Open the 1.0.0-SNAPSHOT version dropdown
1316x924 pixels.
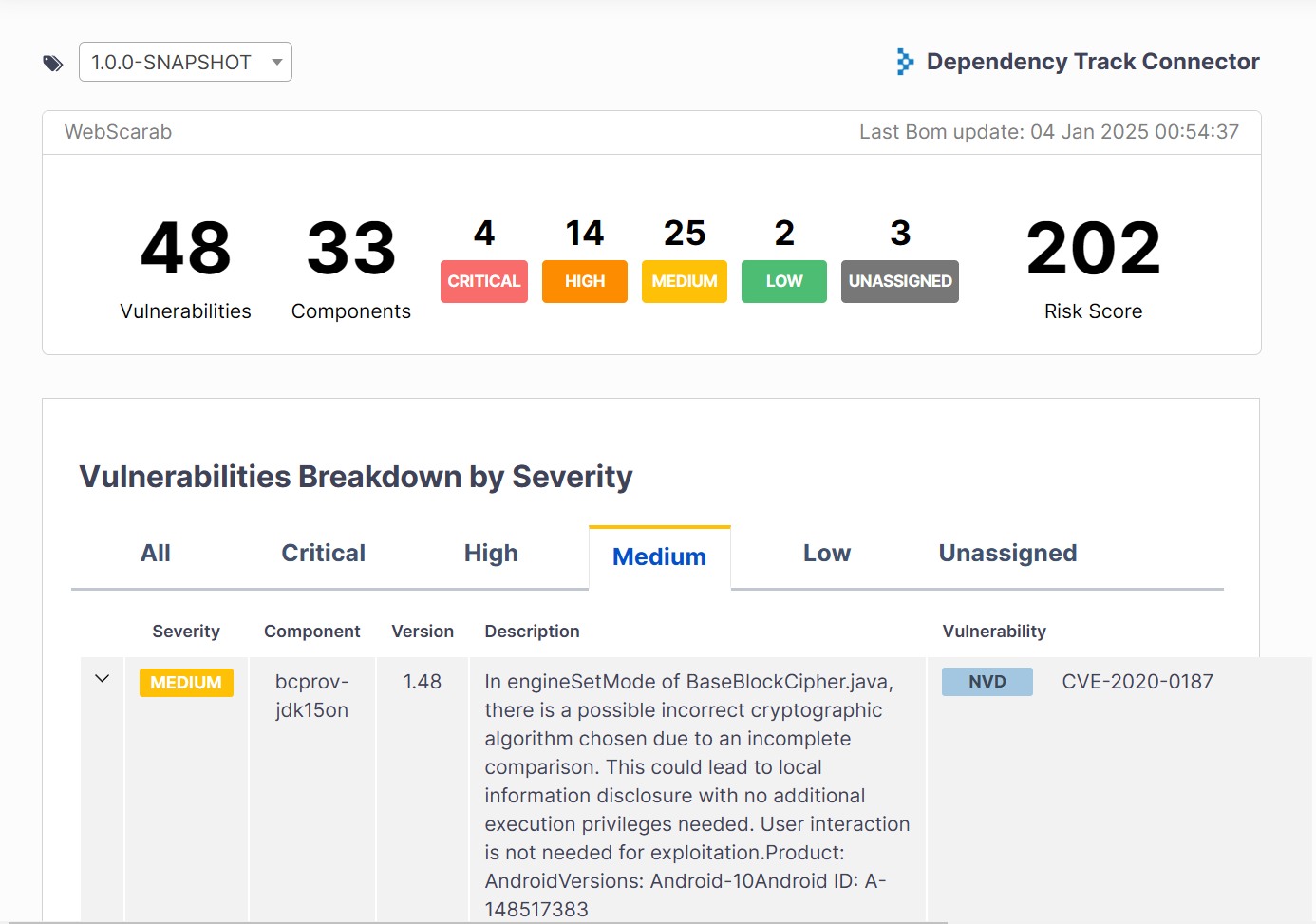tap(185, 63)
